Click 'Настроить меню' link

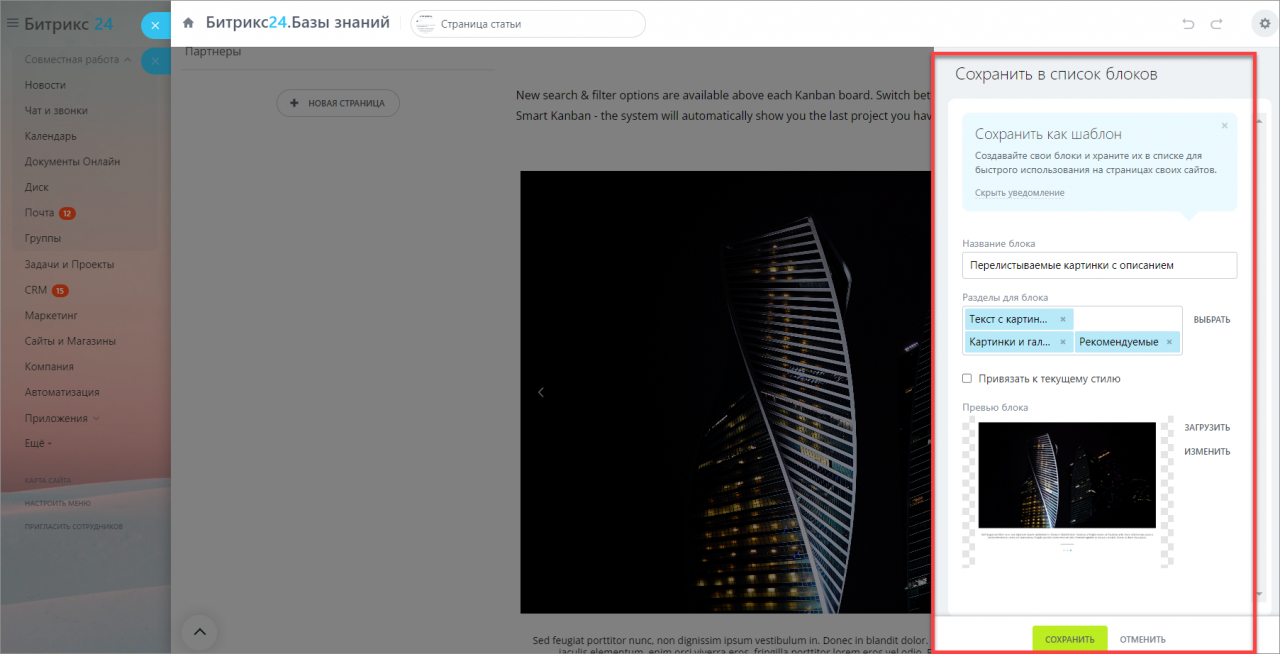click(x=58, y=503)
